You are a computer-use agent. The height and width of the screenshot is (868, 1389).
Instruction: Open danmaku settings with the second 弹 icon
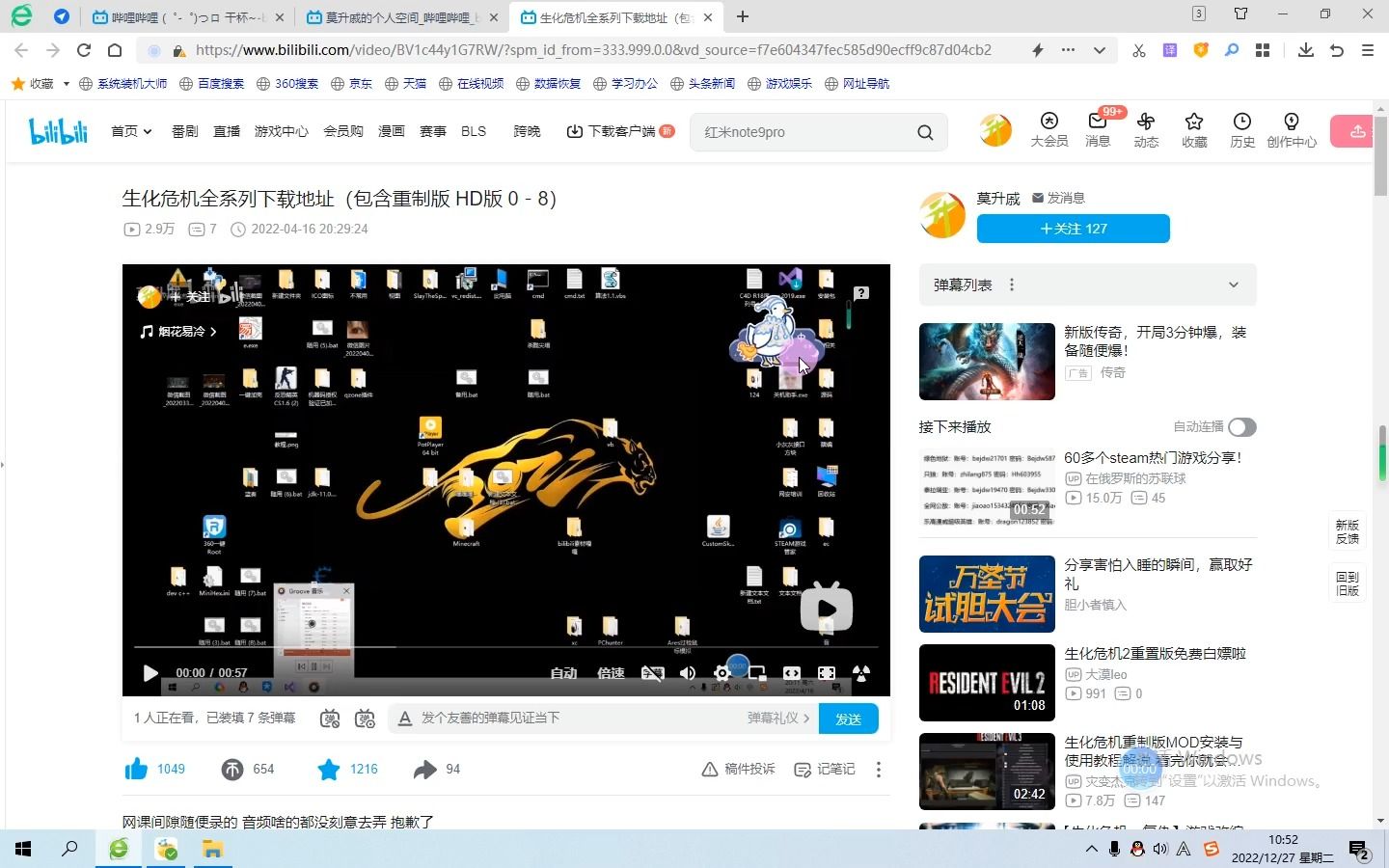coord(365,719)
